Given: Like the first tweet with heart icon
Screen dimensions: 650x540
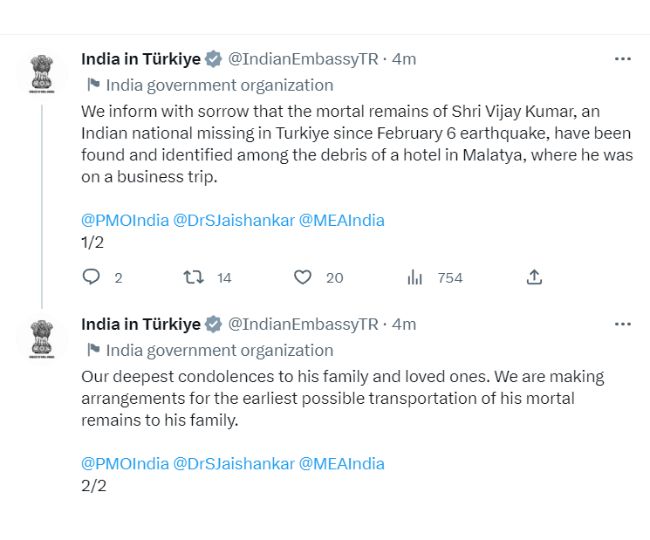Looking at the screenshot, I should pos(303,277).
